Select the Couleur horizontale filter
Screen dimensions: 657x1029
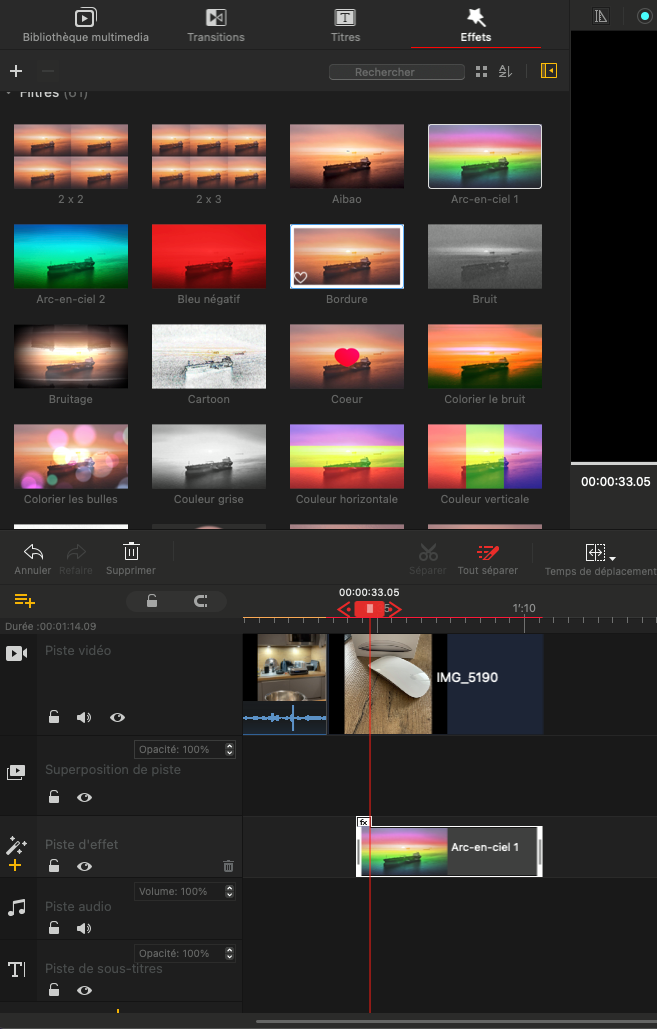(x=347, y=456)
